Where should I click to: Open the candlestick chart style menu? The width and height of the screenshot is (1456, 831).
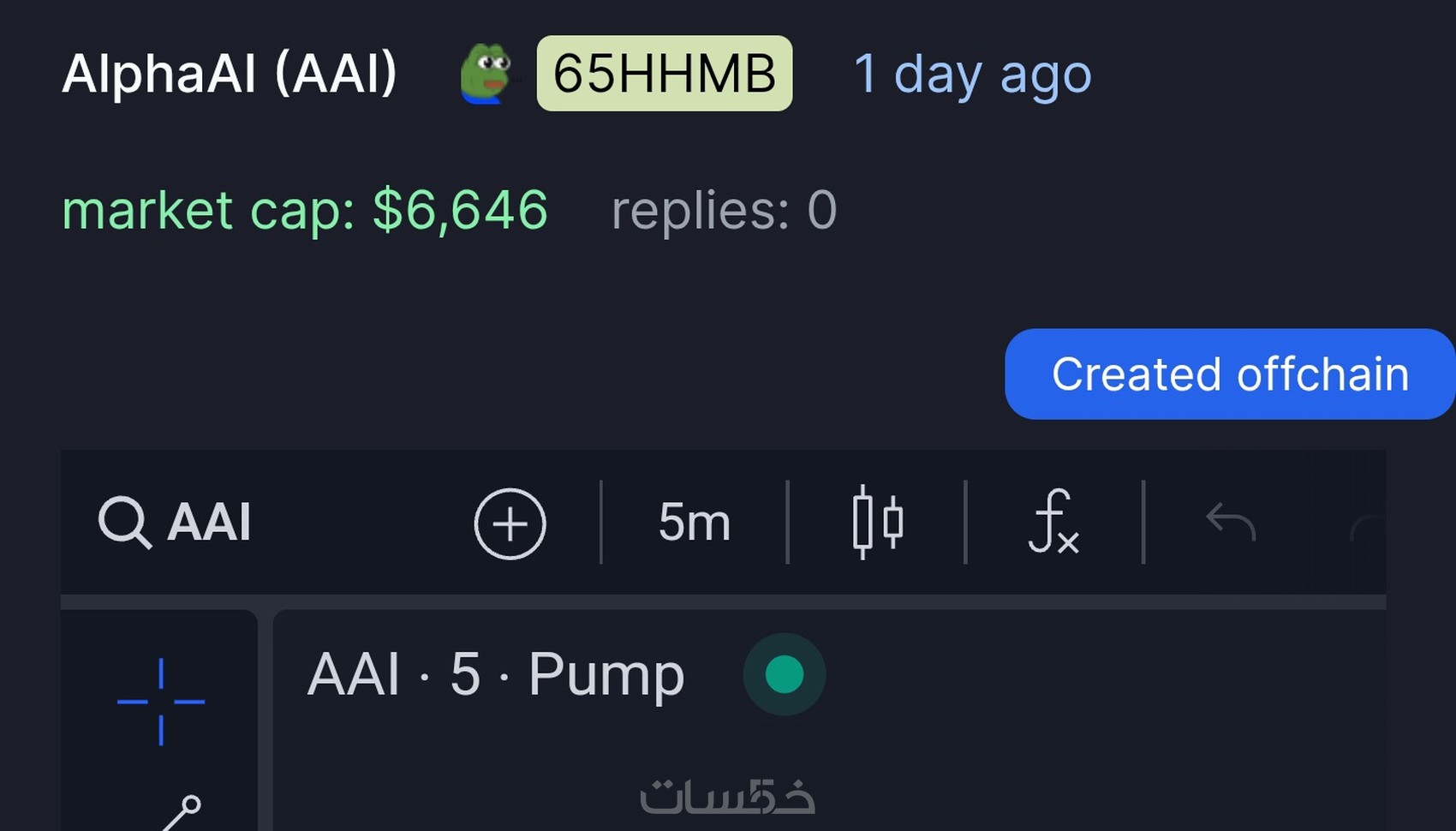click(877, 522)
